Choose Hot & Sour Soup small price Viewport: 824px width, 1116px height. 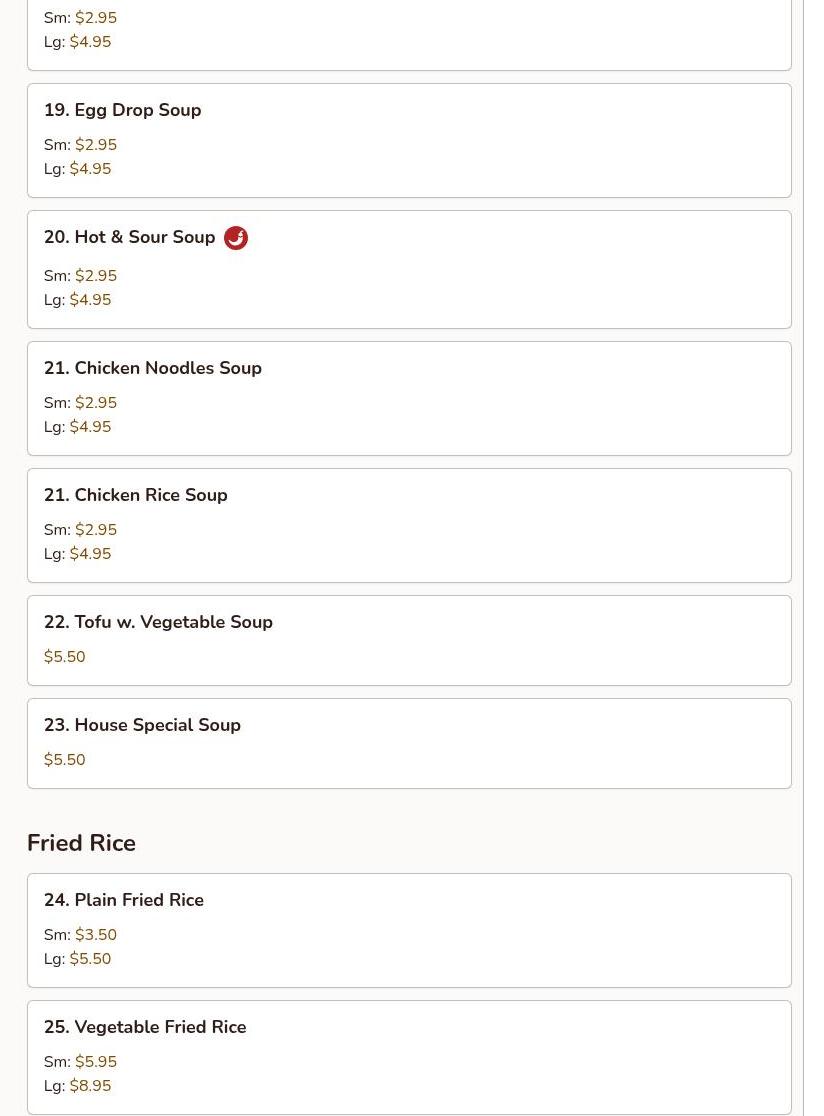(x=96, y=275)
